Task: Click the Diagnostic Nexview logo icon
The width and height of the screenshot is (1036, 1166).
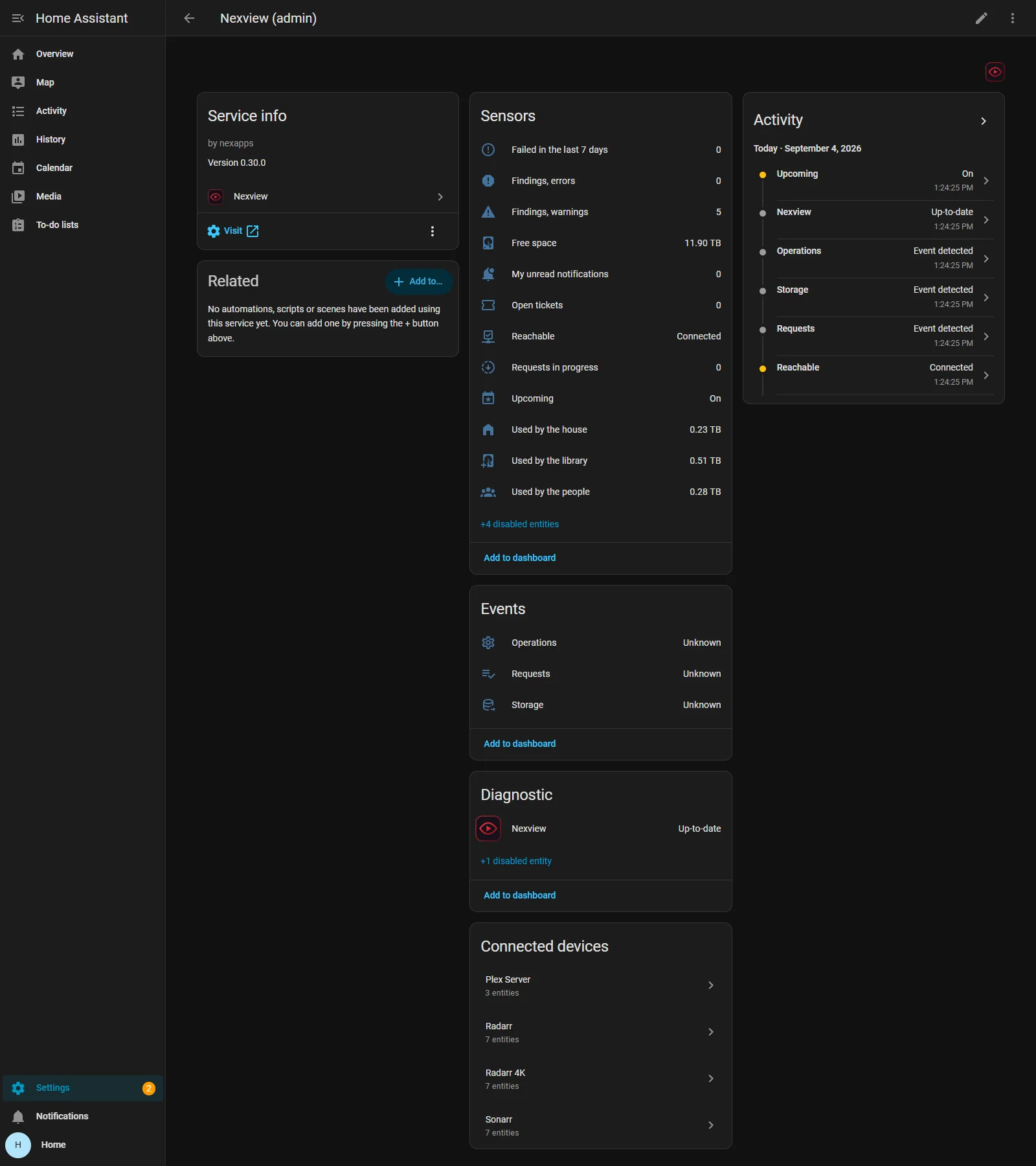Action: [488, 829]
